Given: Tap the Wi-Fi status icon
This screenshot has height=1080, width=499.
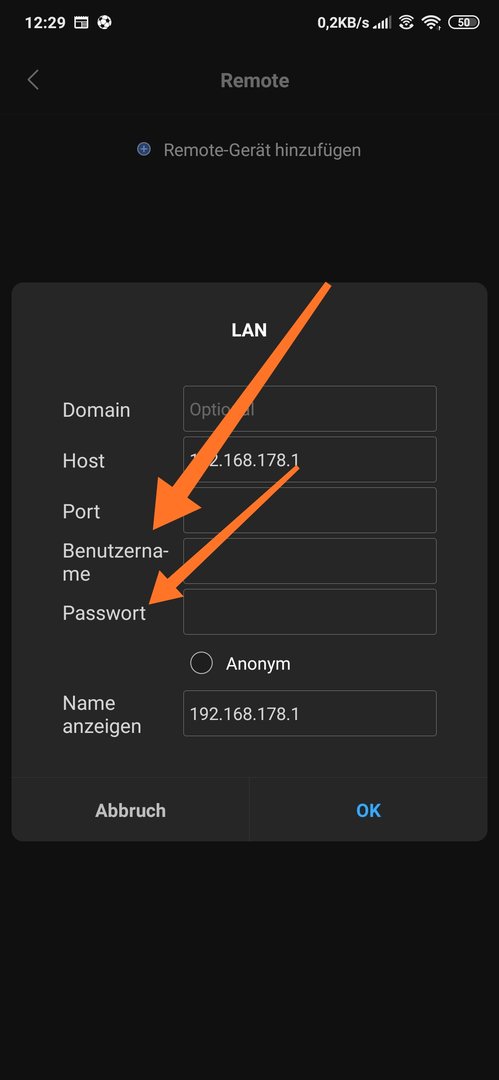Looking at the screenshot, I should (x=432, y=23).
